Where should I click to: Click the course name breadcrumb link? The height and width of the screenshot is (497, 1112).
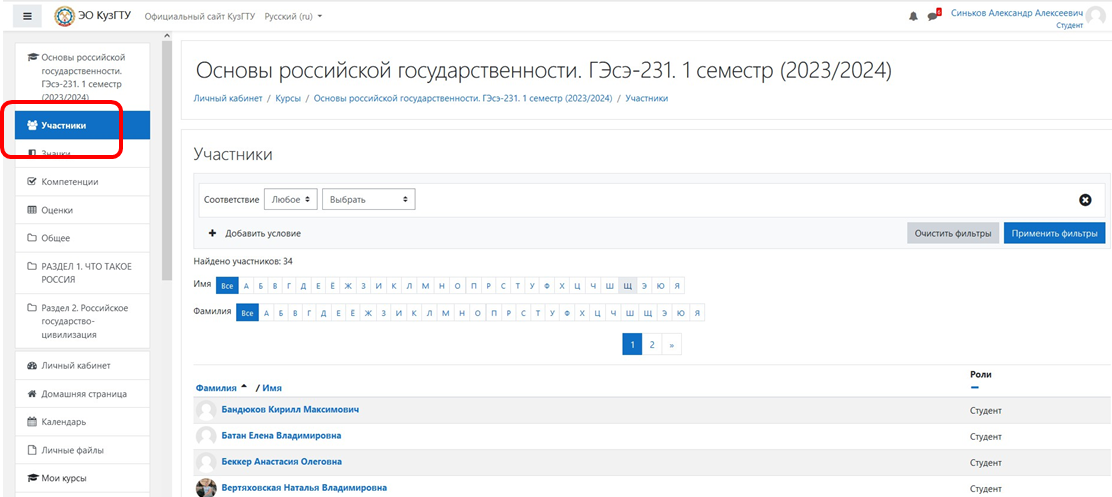tap(462, 99)
